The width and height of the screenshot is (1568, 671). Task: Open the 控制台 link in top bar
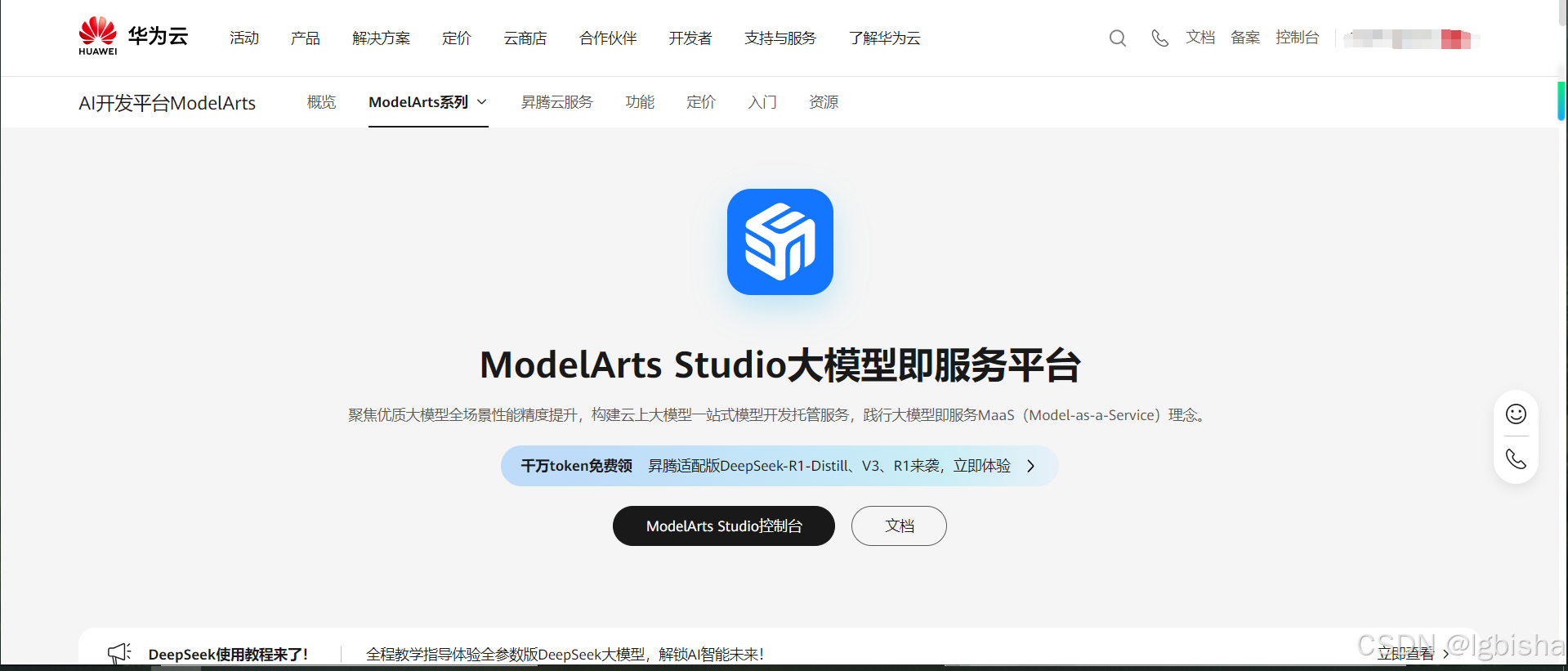click(1298, 38)
